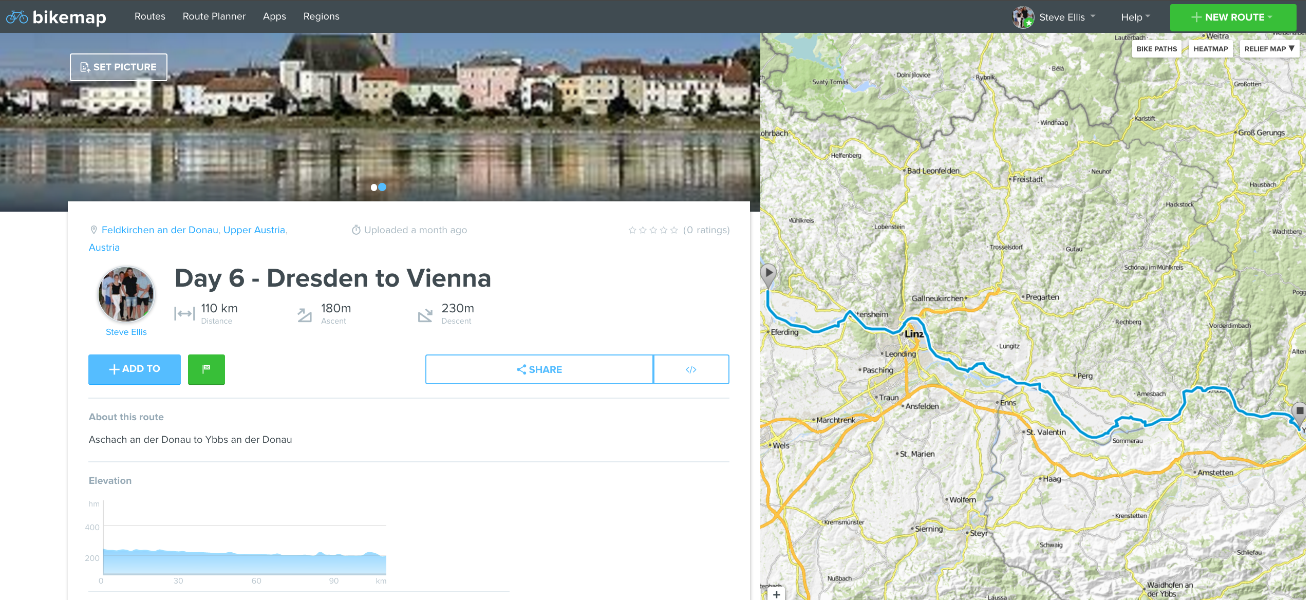Click the distance arrows icon beside 110 km

[x=184, y=314]
